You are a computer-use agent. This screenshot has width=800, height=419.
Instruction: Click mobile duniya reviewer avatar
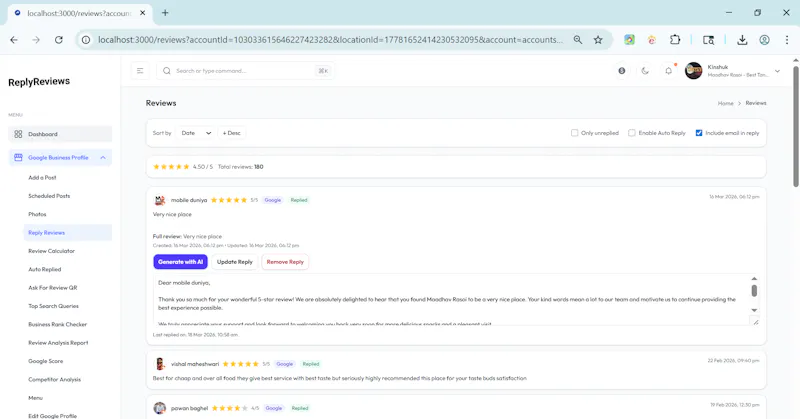160,200
